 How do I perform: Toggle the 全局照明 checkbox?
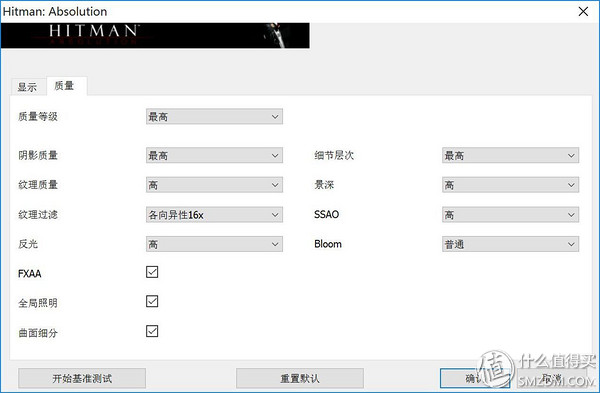[152, 302]
